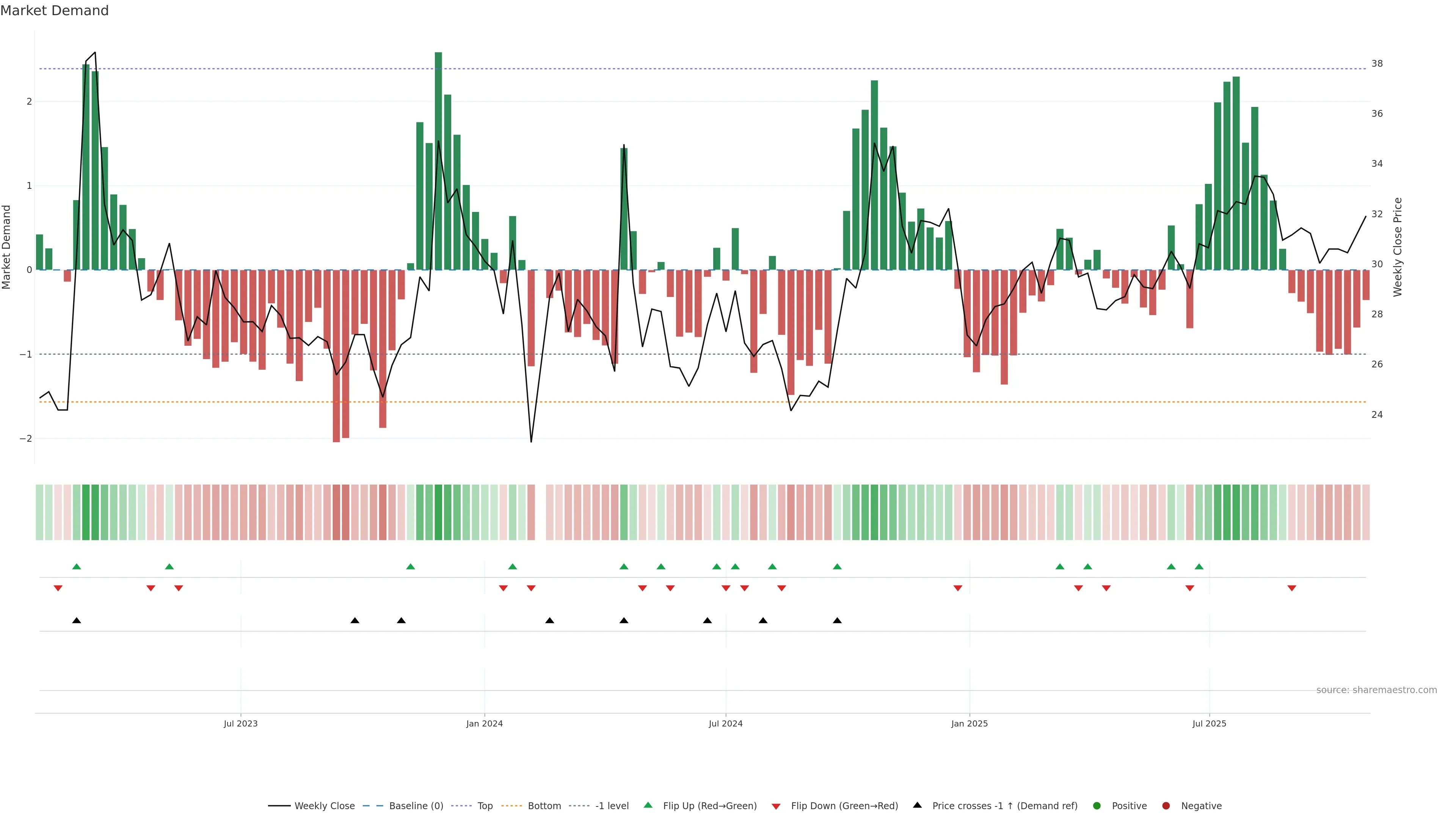Hide the Top dotted line via legend
This screenshot has width=1456, height=819.
[x=485, y=805]
